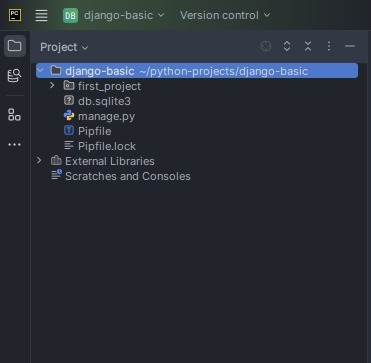Click the libraries icon beside External Libraries

coord(56,161)
